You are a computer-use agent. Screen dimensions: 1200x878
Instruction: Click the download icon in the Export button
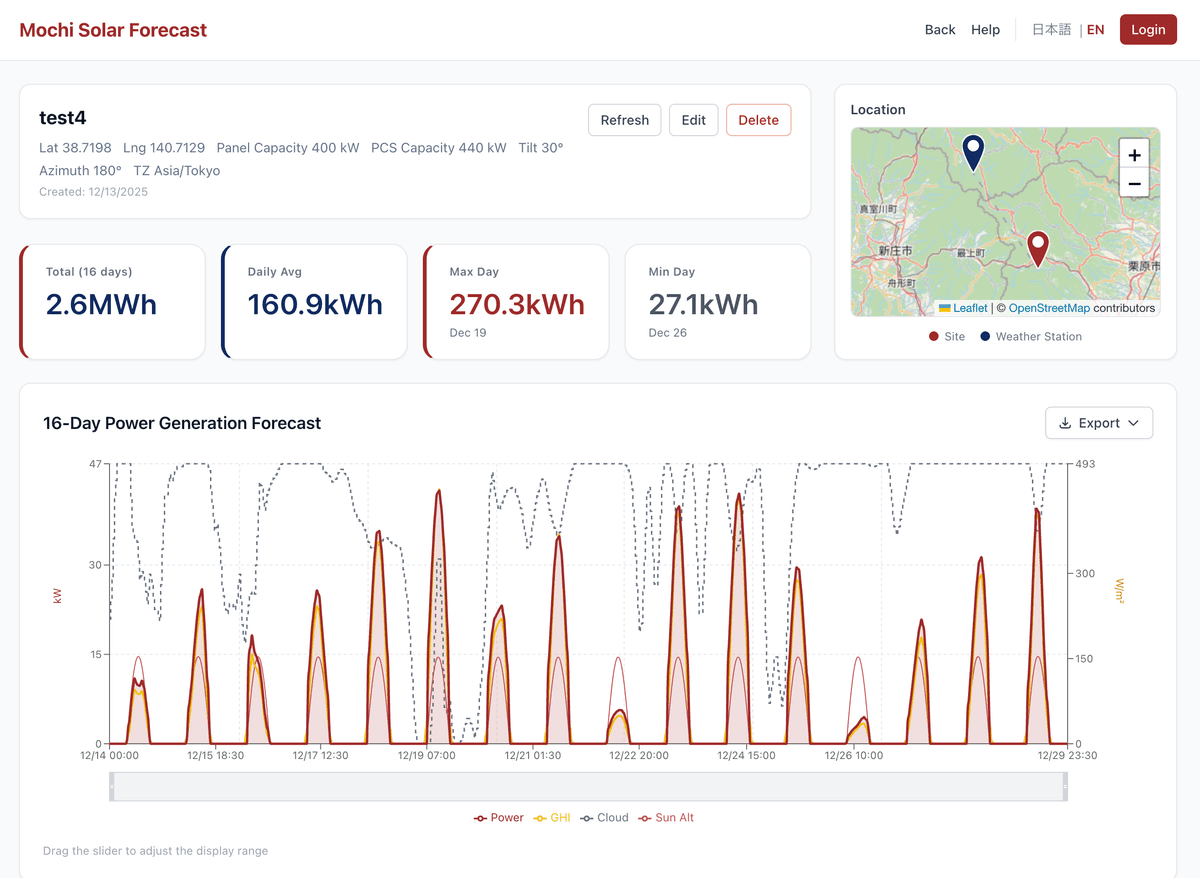click(1065, 422)
